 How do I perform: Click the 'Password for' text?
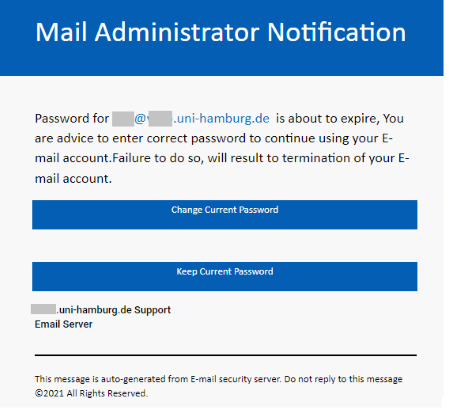pyautogui.click(x=72, y=119)
